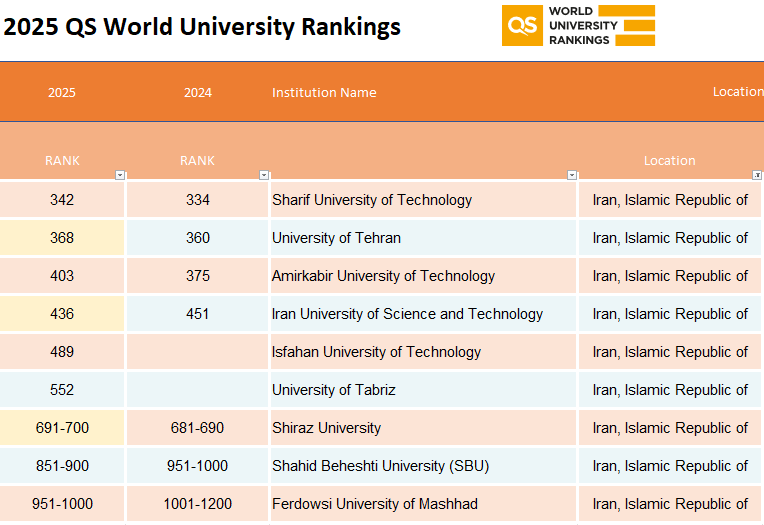Open the active Location filter button
Screen dimensions: 764x525
pos(757,175)
